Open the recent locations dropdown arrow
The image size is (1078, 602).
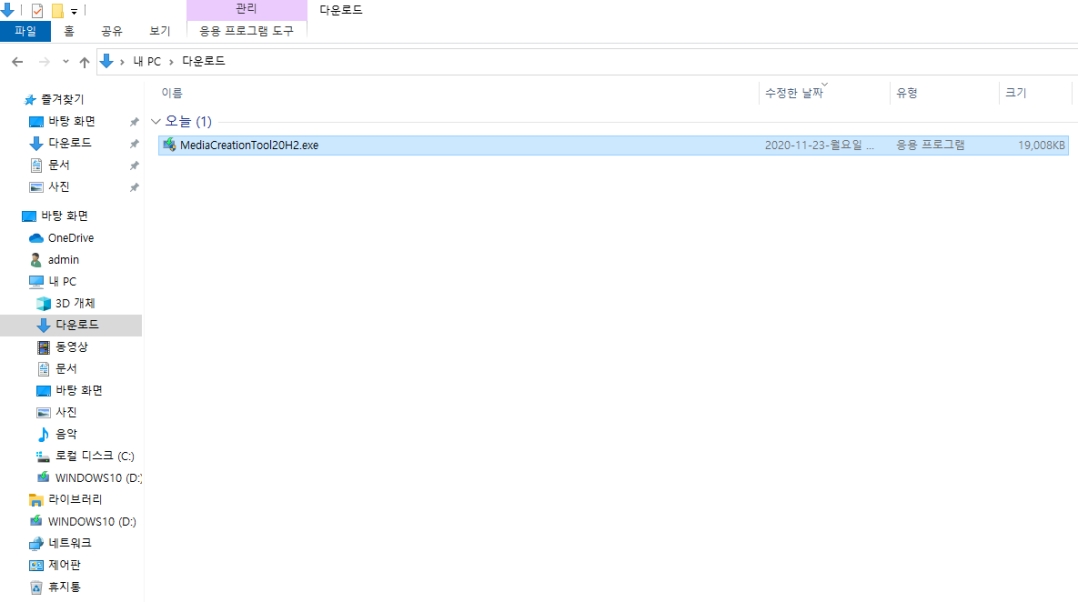click(65, 62)
